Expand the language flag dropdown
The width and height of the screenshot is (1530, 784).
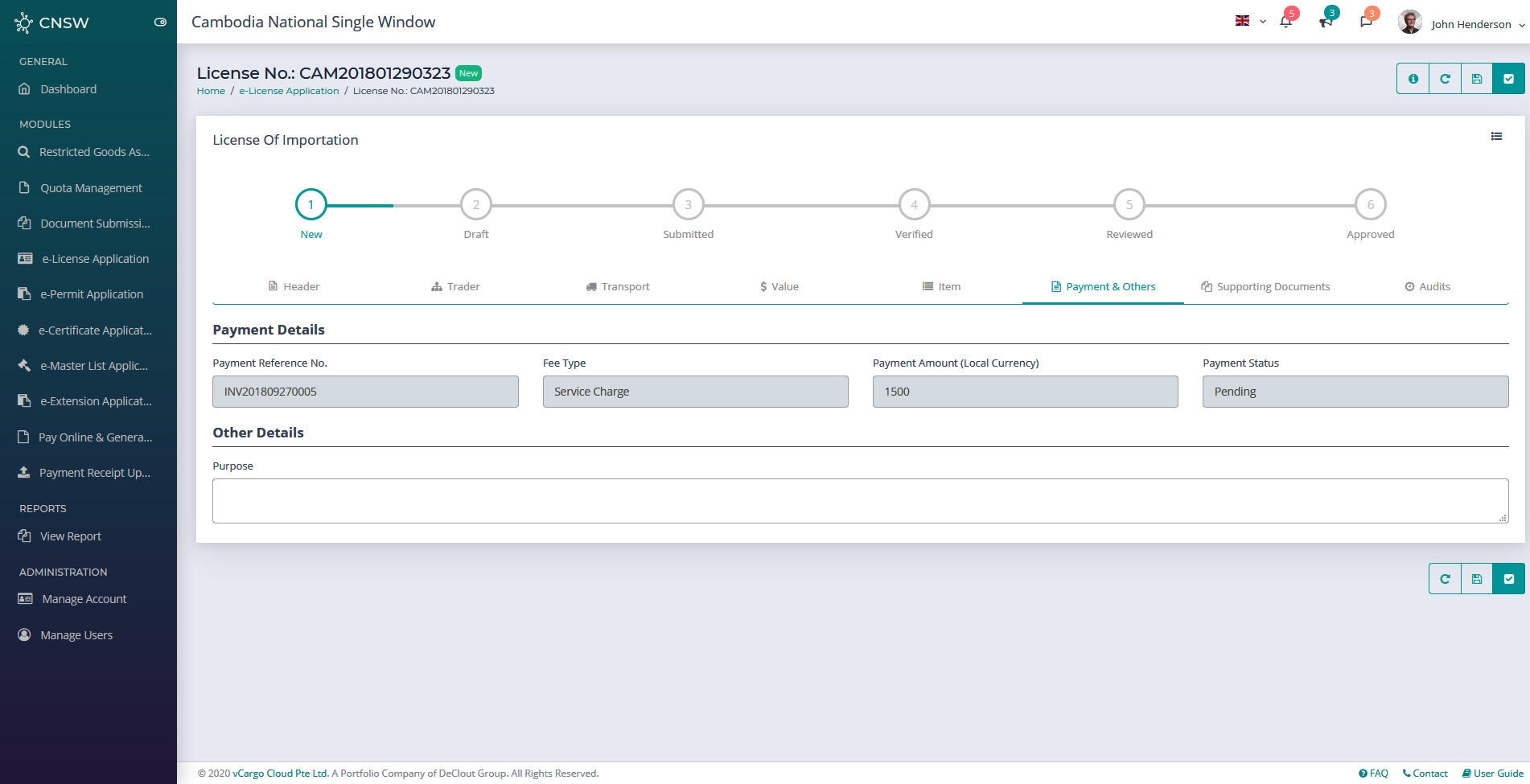(x=1250, y=22)
